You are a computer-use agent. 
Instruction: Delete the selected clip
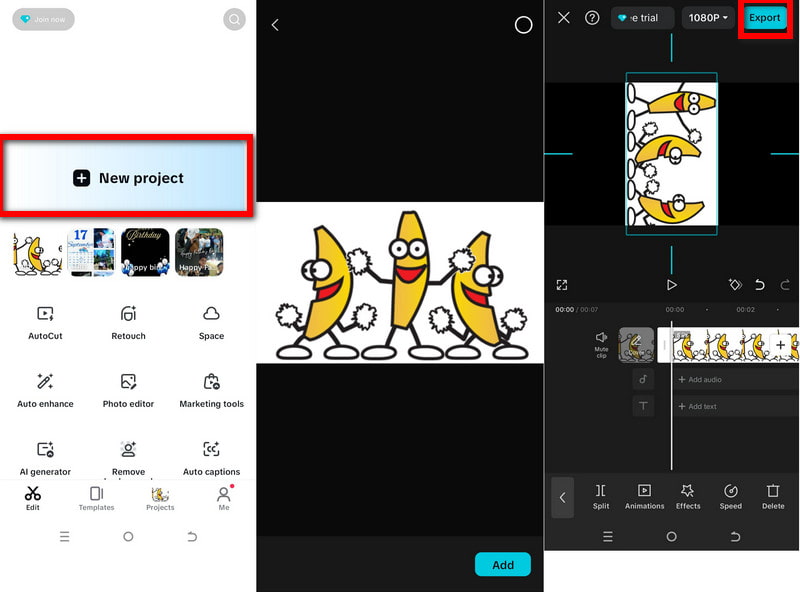[773, 496]
